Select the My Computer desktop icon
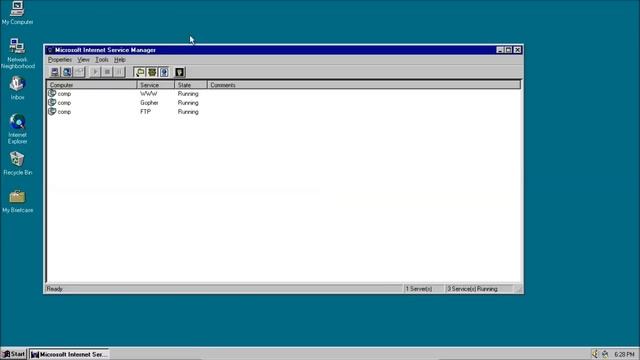 [x=17, y=13]
